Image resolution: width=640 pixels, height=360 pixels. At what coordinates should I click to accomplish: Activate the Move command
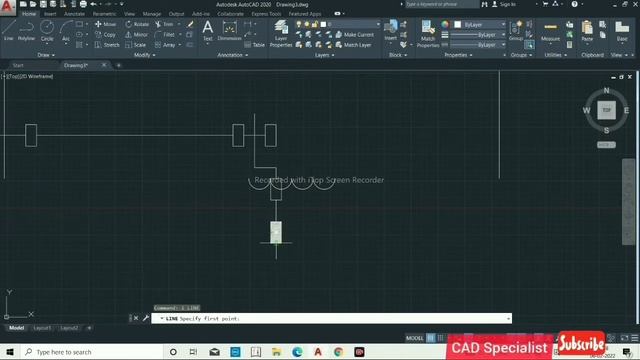coord(105,24)
